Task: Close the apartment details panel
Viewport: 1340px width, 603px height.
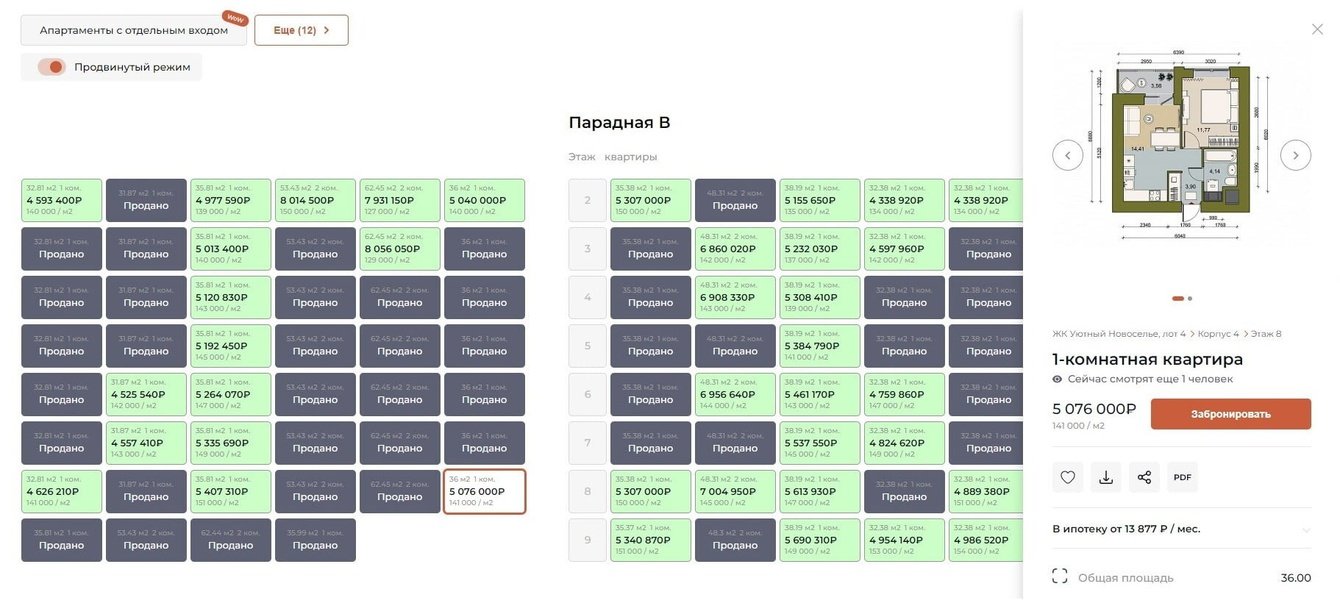Action: (1317, 29)
